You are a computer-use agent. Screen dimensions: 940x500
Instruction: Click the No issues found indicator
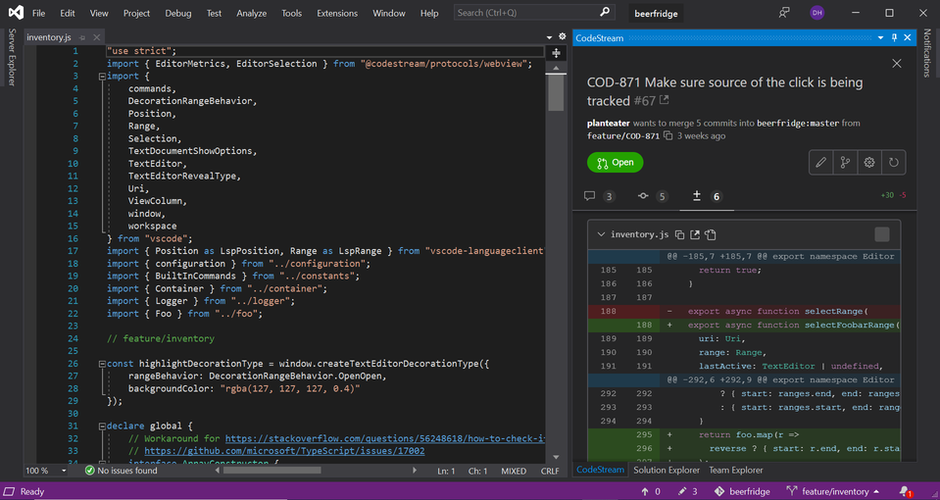click(121, 471)
